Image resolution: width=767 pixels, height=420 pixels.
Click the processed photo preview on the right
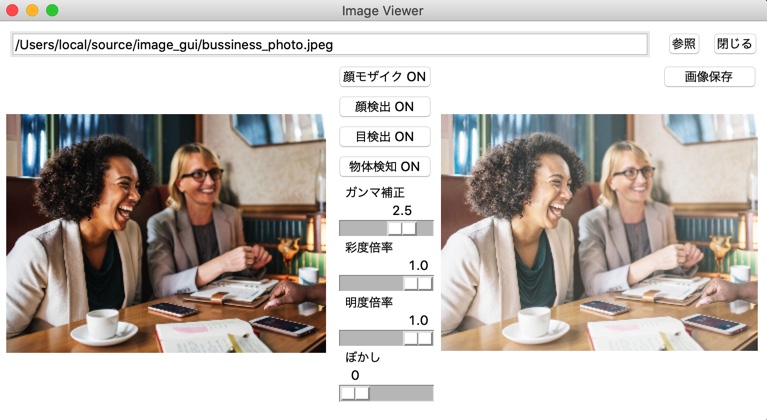point(599,232)
